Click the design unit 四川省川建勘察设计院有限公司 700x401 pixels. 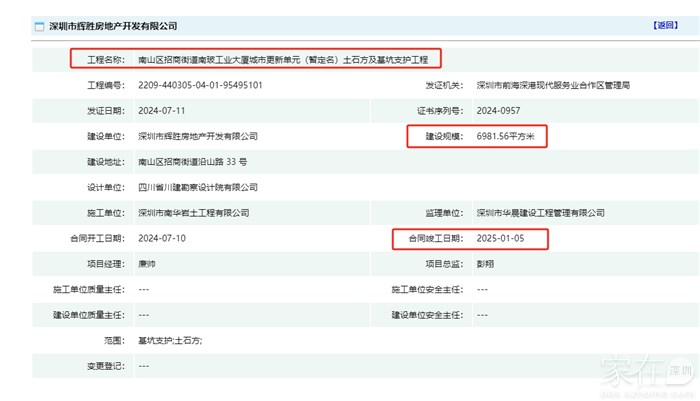pos(197,187)
